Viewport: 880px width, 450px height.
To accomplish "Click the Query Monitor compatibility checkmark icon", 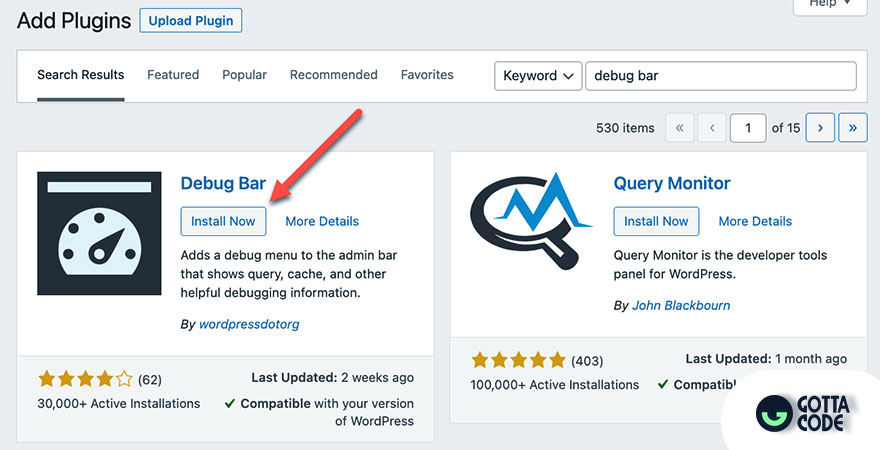I will point(663,384).
